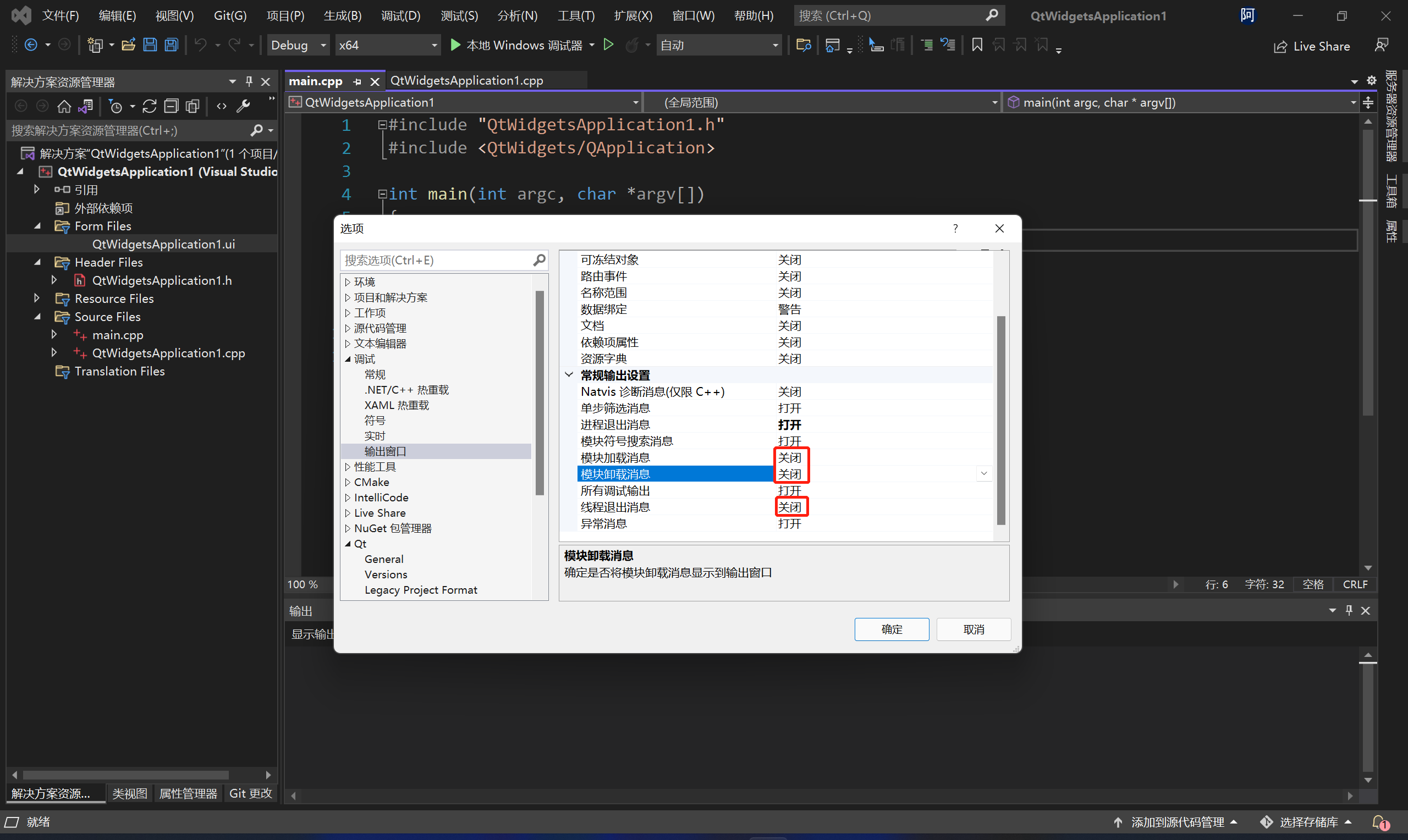Click the search magnifier in Options dialog
Screen dimensions: 1408x840
pos(540,260)
